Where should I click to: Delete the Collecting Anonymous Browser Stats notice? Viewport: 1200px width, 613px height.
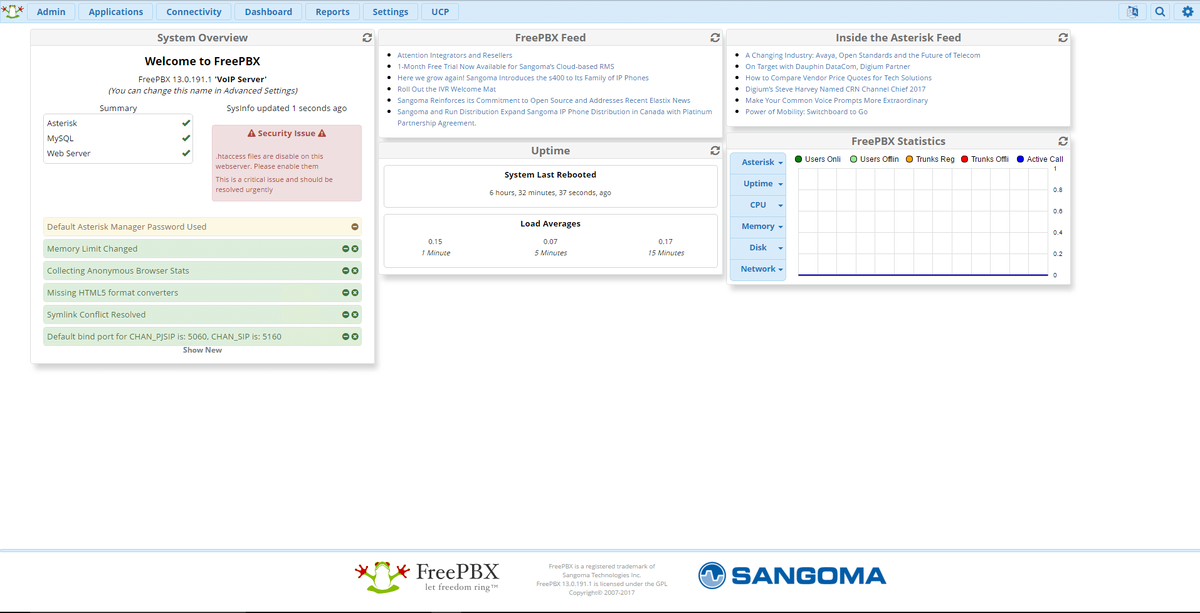(x=355, y=271)
